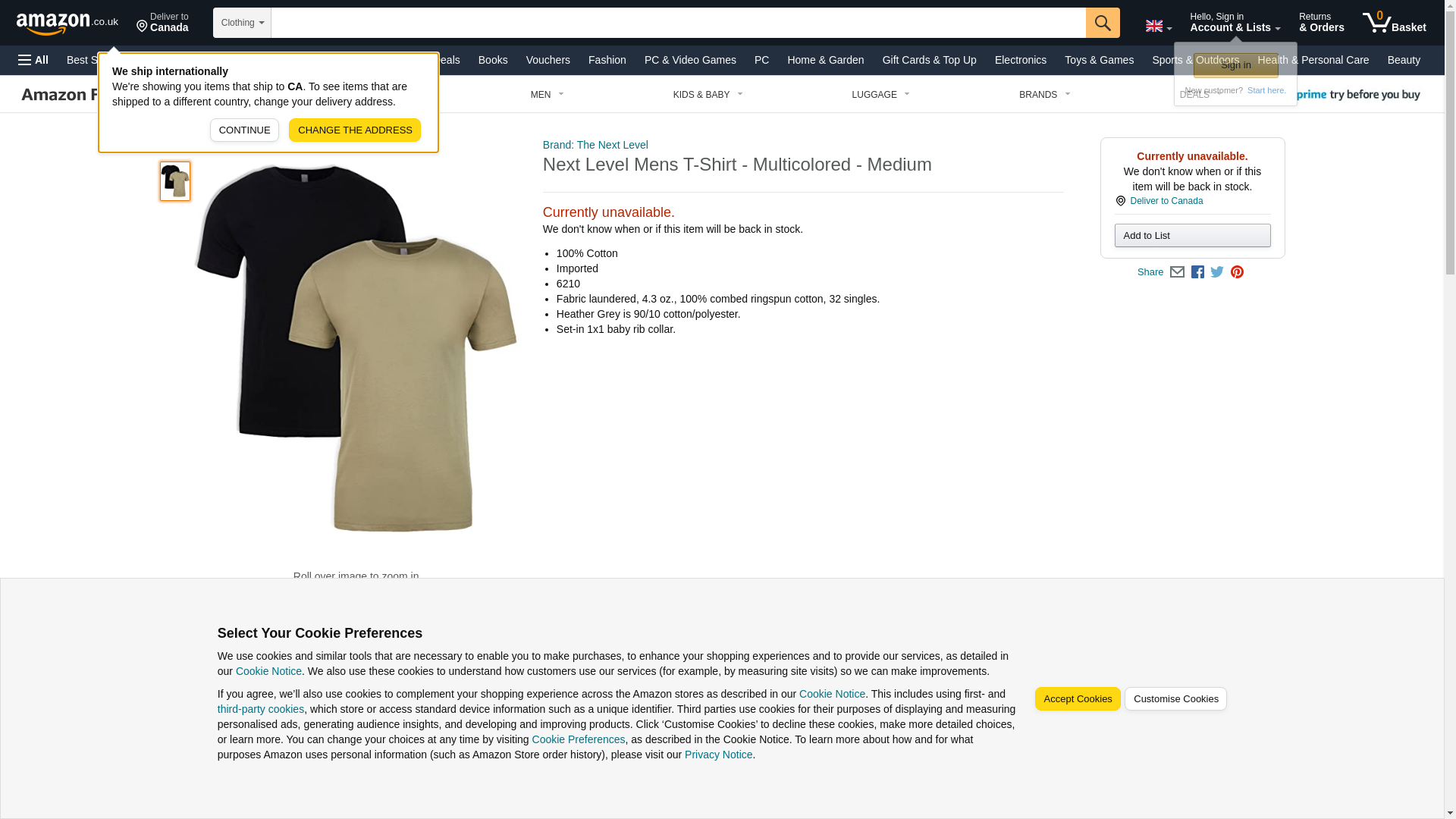The width and height of the screenshot is (1456, 819).
Task: Expand the MEN fashion submenu
Action: pos(547,95)
